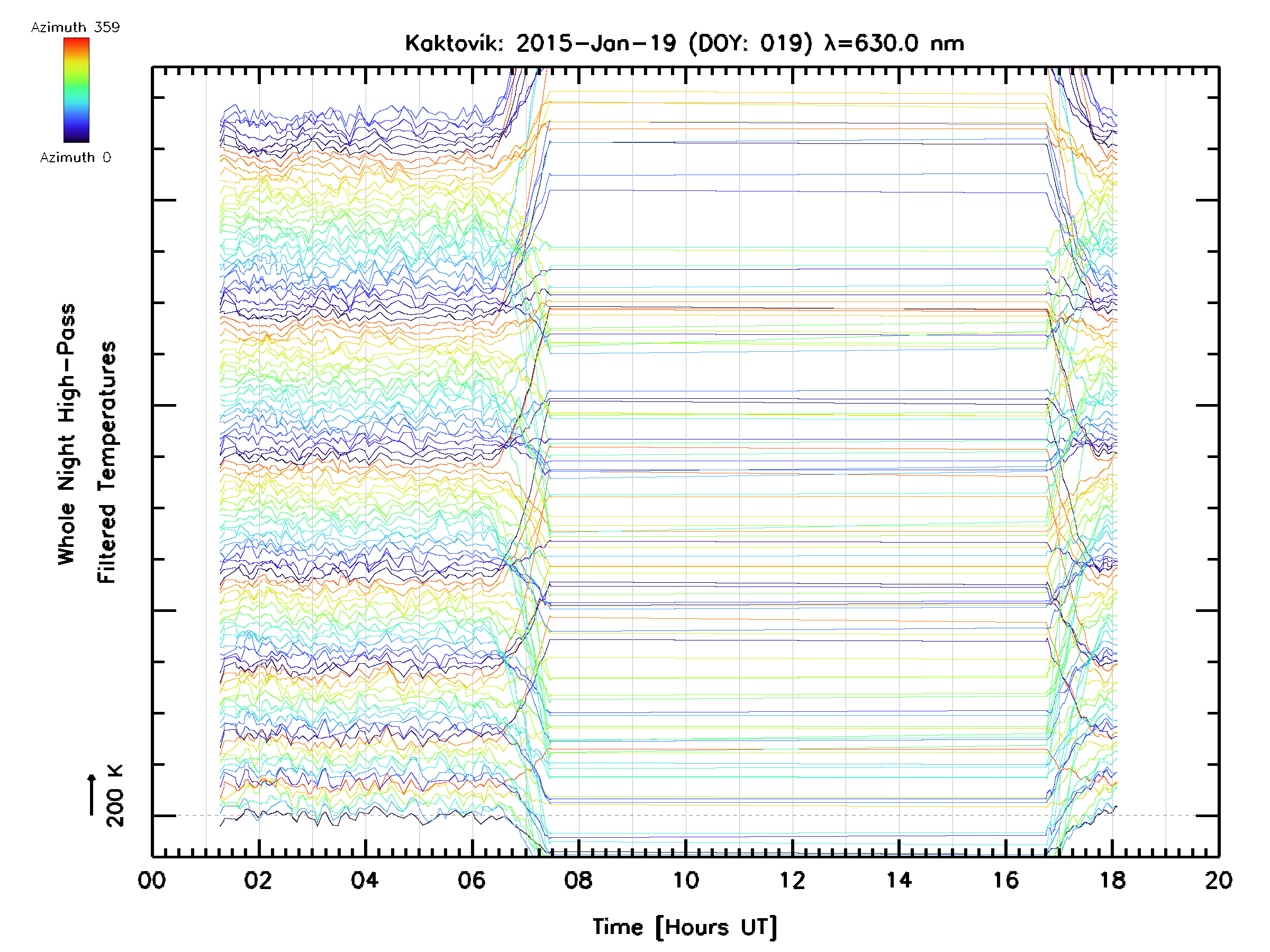
Task: Click the 'Whole Night High-Pass' axis label
Action: (67, 434)
